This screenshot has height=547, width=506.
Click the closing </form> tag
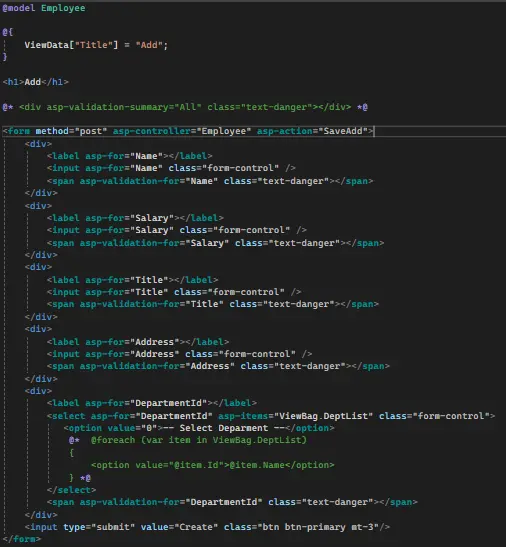[22, 539]
